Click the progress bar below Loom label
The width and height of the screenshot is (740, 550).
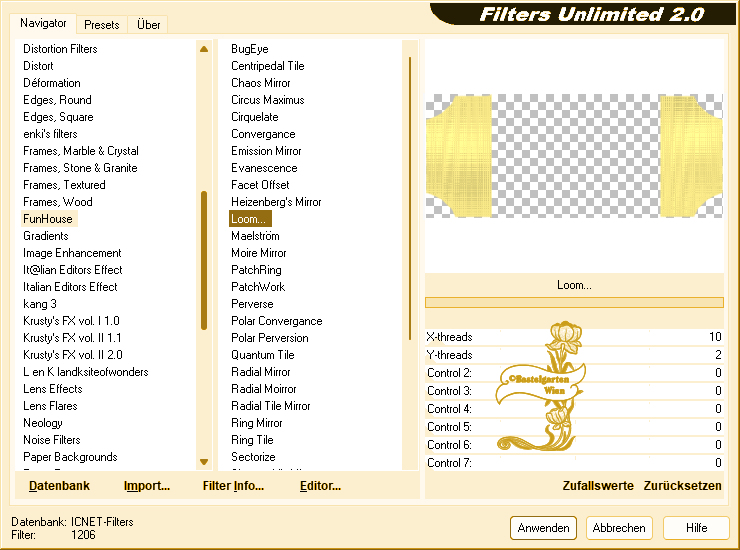coord(574,302)
